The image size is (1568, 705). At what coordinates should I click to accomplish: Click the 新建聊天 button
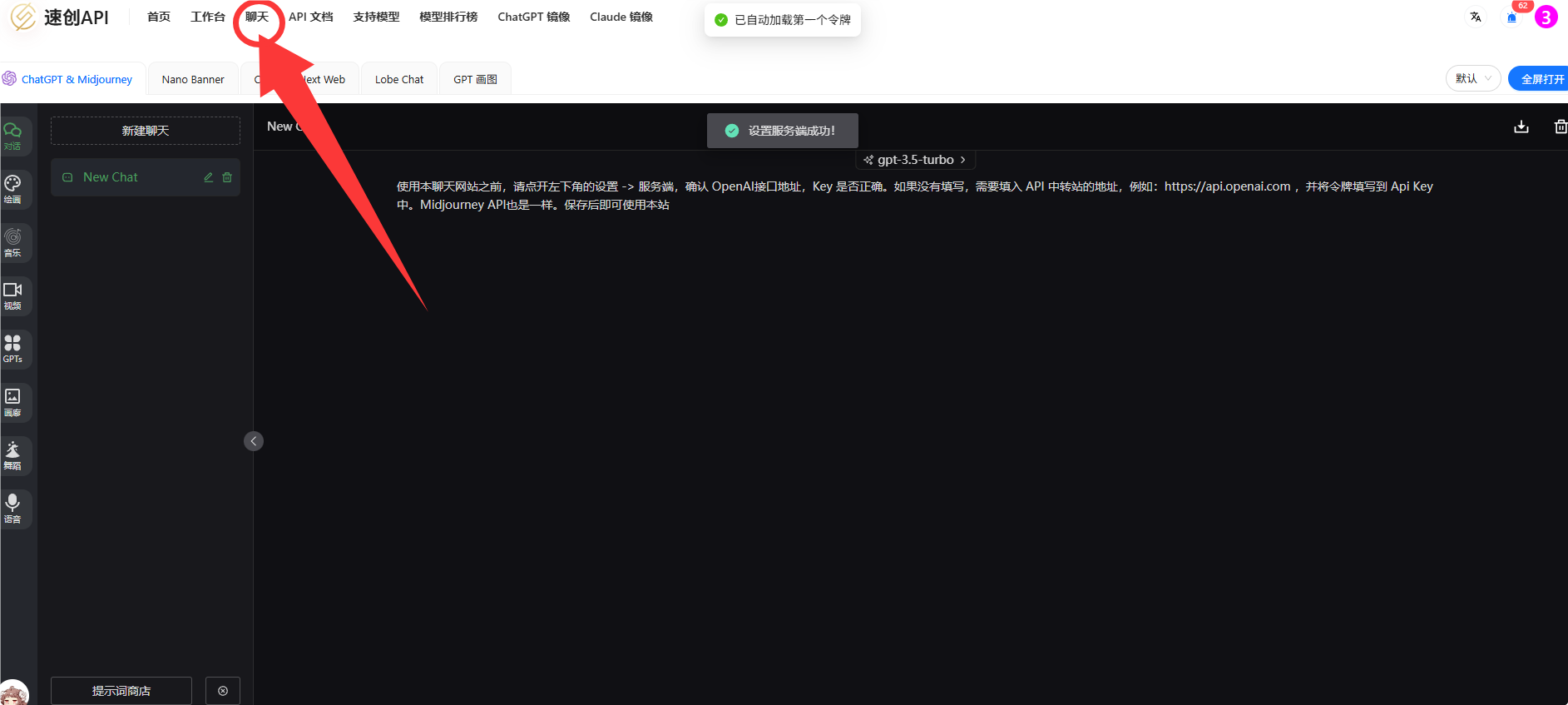146,131
